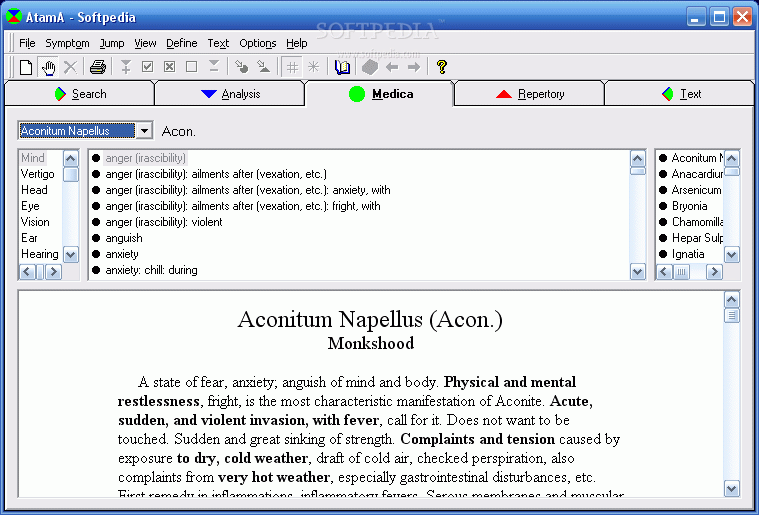Click the back arrow toolbar icon
This screenshot has height=515, width=759.
(x=392, y=67)
